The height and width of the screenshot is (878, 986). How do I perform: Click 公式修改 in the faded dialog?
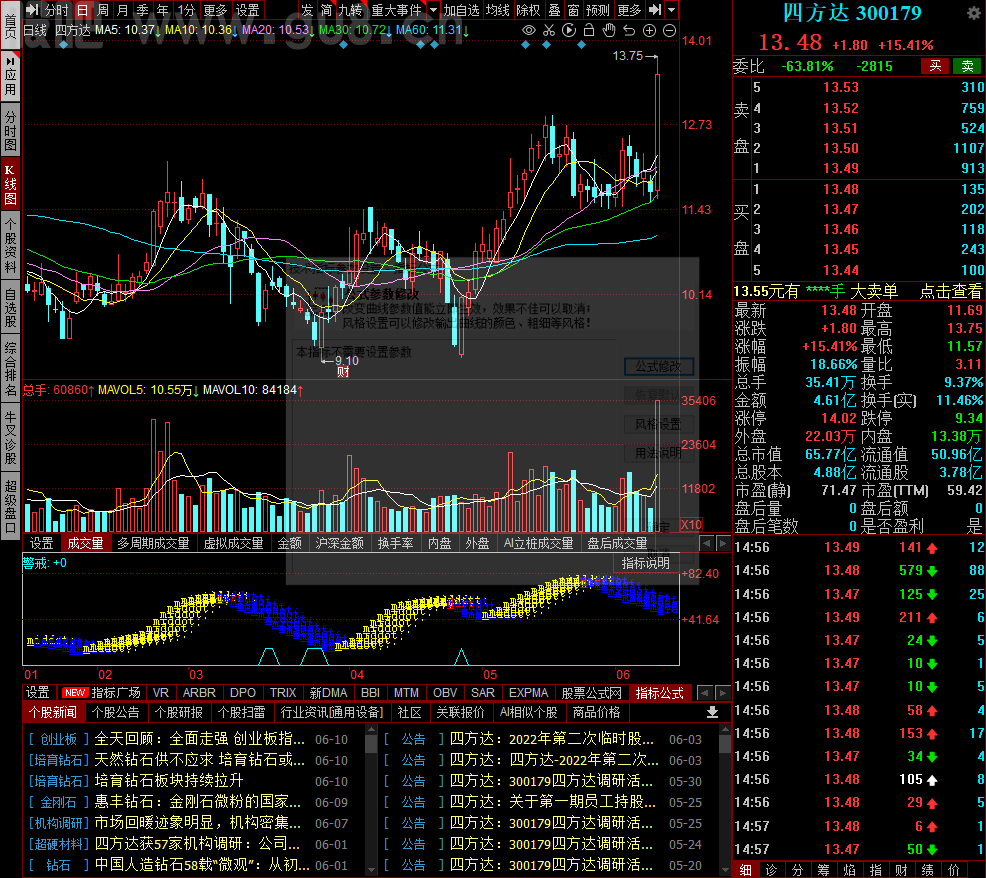click(x=658, y=366)
